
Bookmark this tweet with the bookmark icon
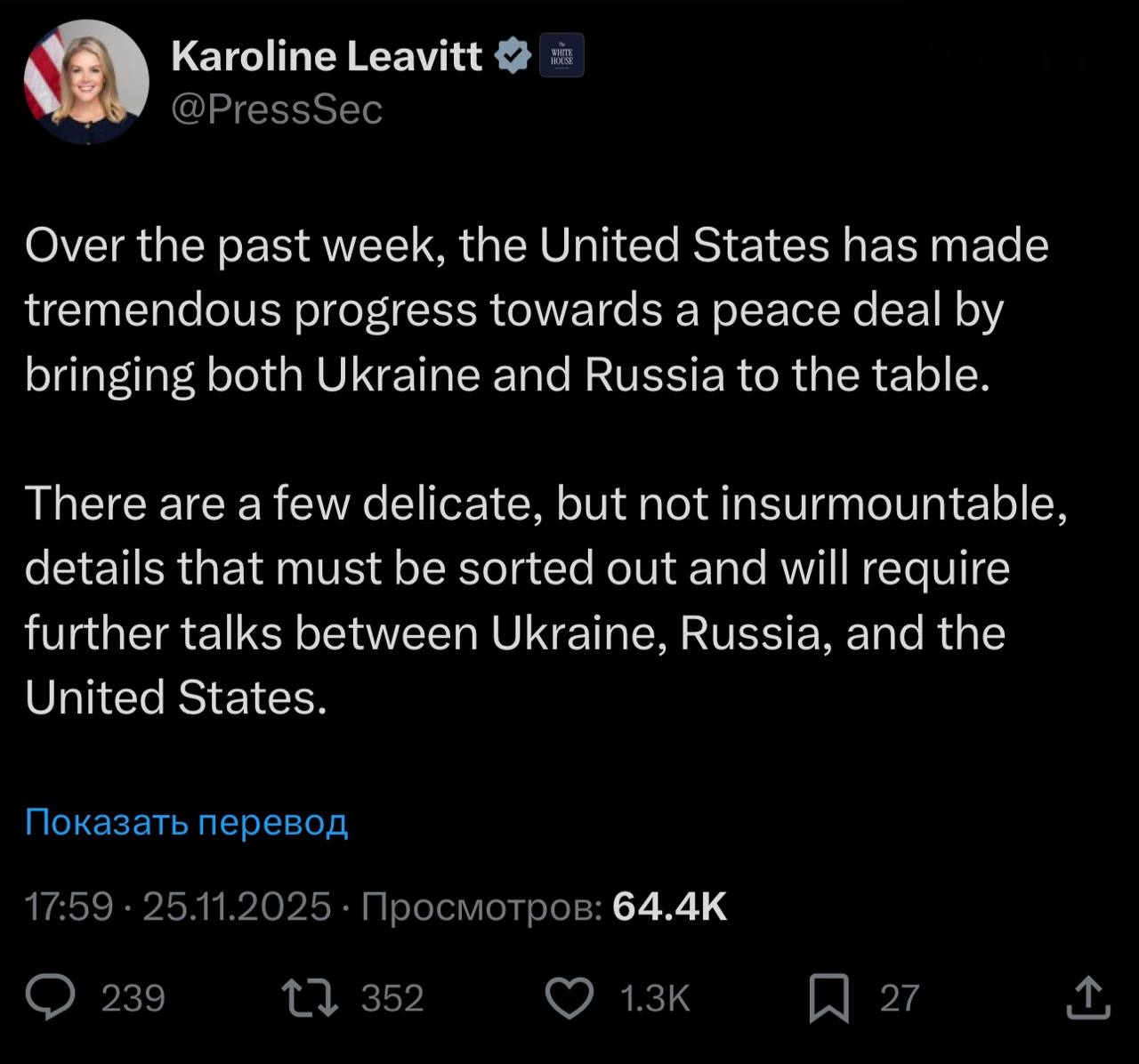click(x=829, y=997)
